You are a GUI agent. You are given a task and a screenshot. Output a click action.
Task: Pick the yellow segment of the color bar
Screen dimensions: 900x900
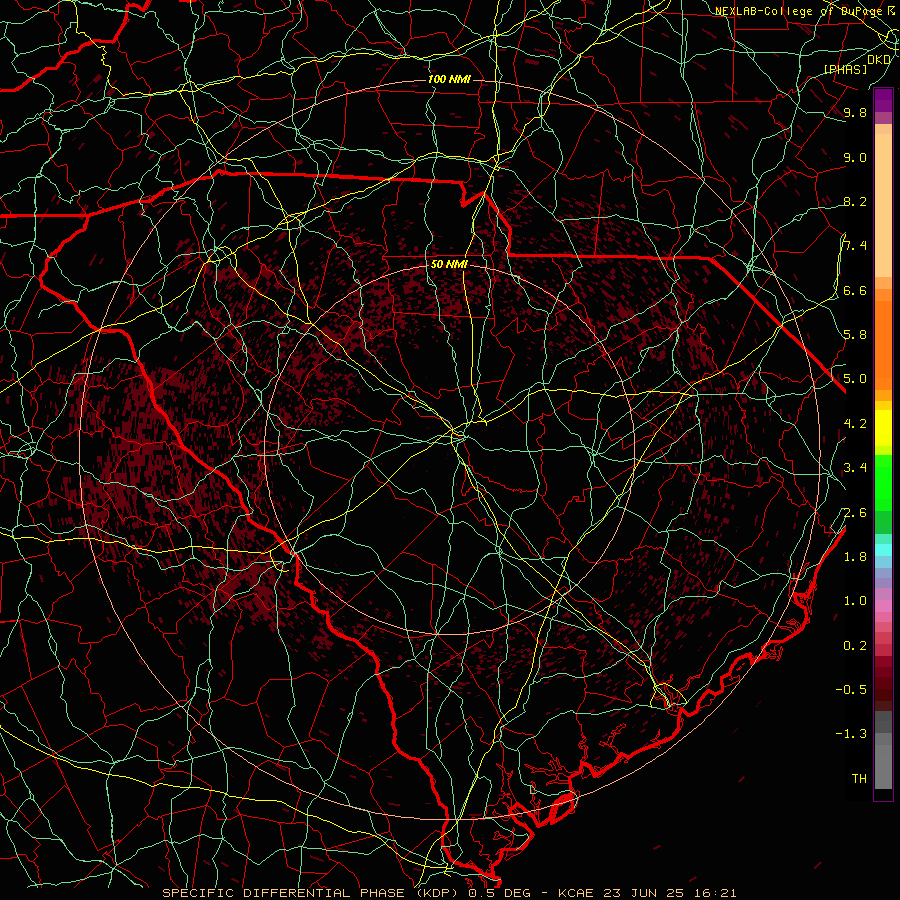883,428
